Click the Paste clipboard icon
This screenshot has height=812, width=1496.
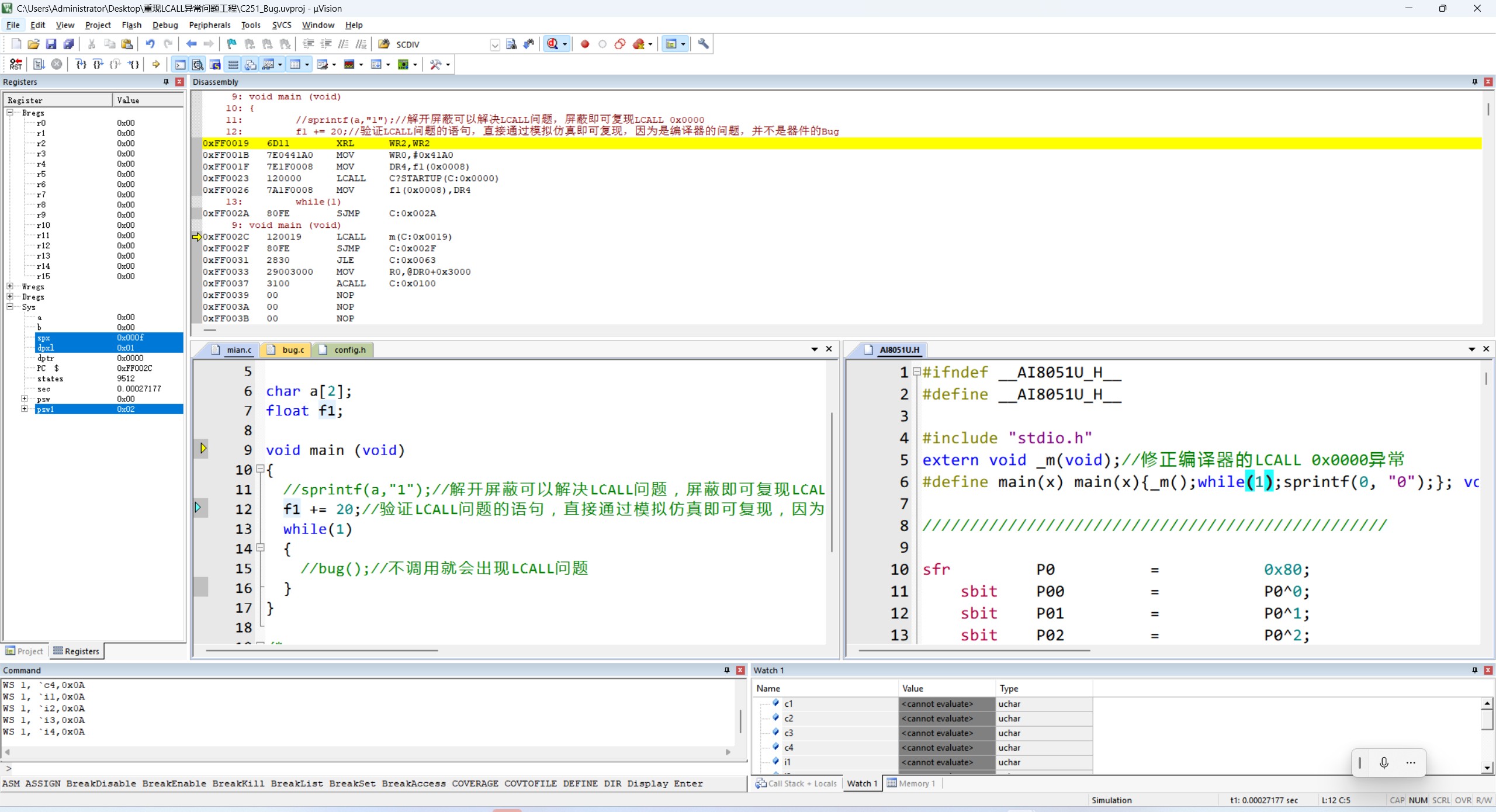pyautogui.click(x=127, y=44)
